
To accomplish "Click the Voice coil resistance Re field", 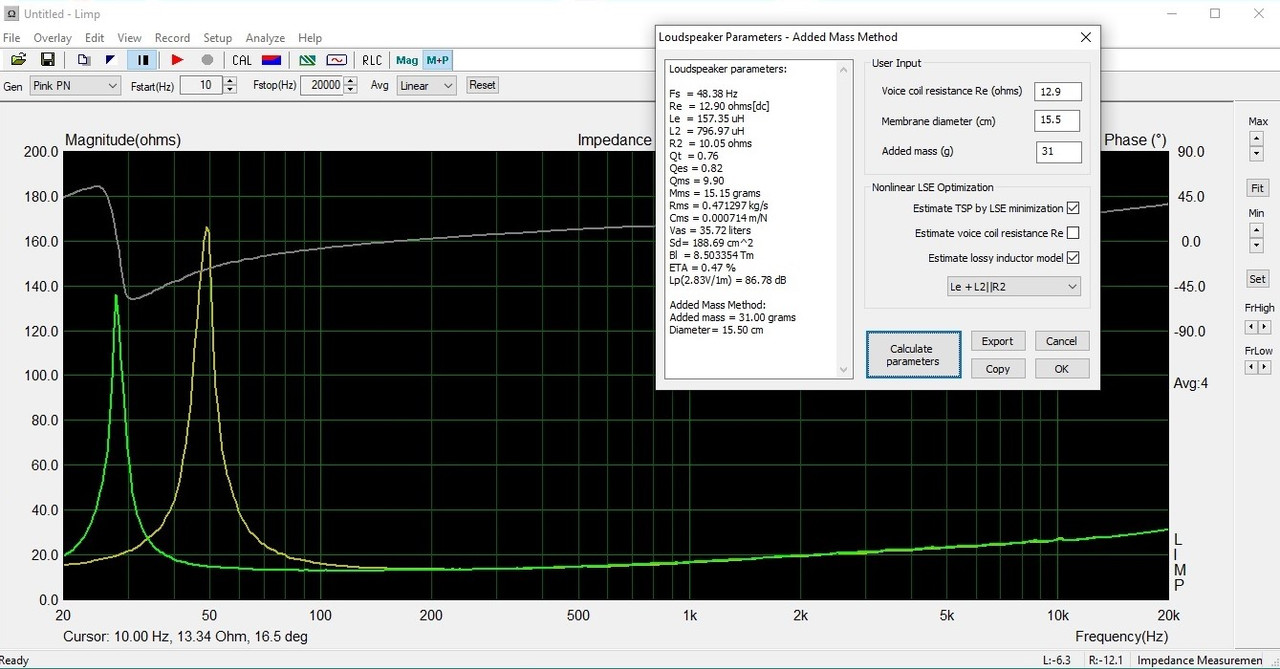I will [1058, 91].
